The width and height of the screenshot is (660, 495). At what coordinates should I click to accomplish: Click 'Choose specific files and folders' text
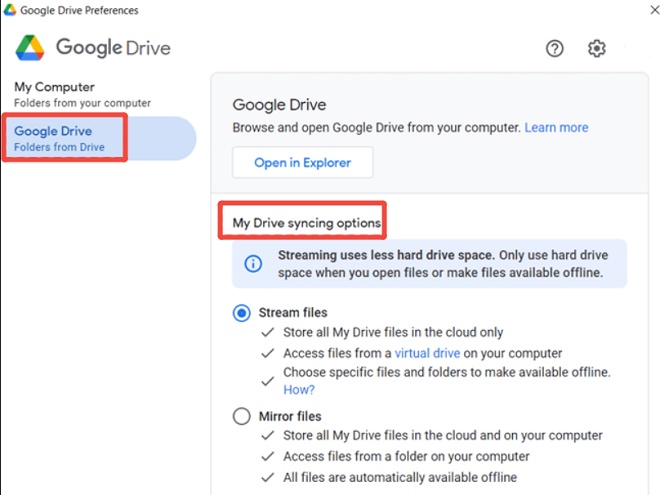447,372
